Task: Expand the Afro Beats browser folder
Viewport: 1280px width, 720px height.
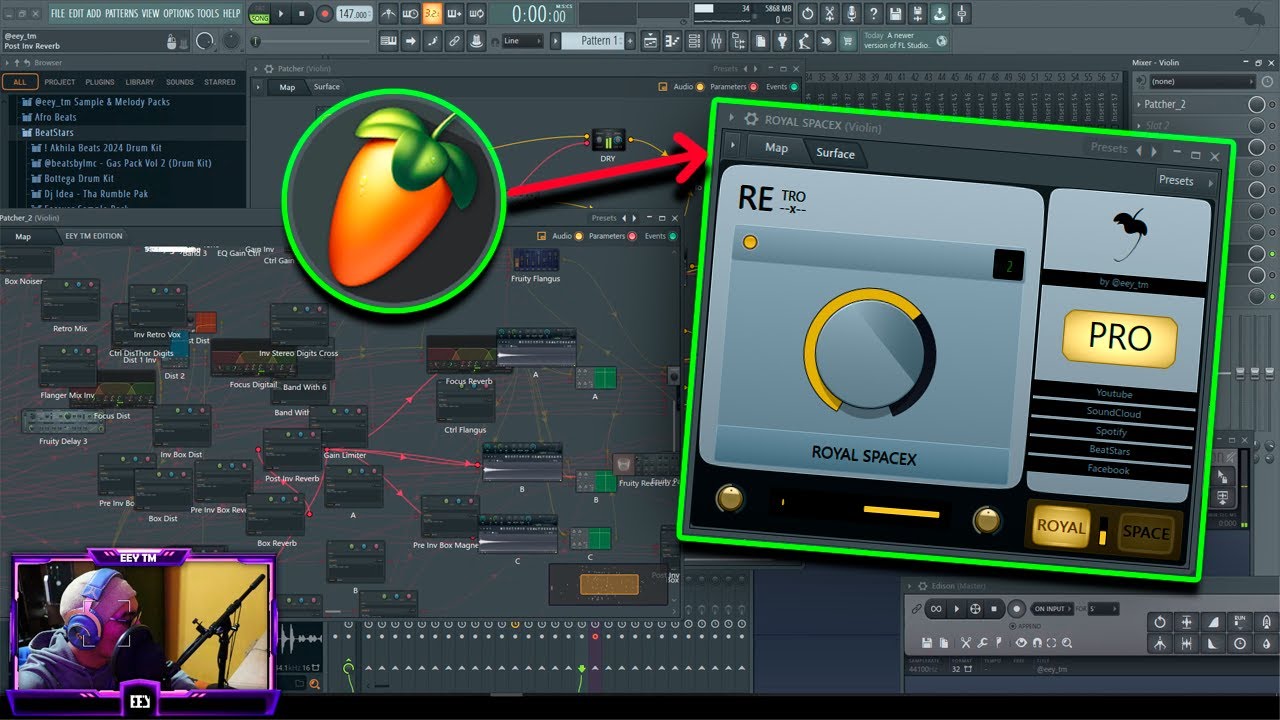Action: tap(56, 117)
